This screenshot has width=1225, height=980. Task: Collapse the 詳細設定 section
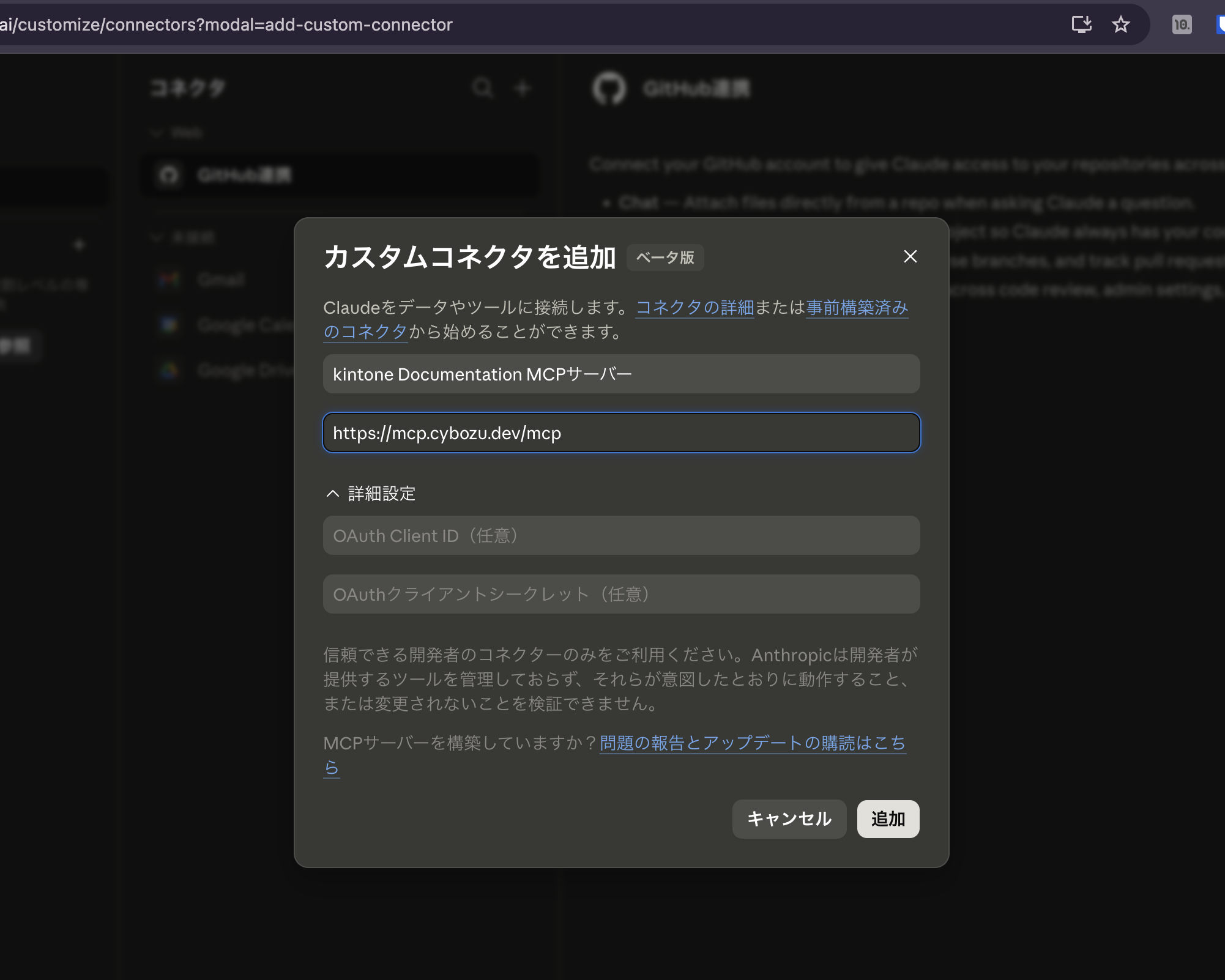pos(371,493)
